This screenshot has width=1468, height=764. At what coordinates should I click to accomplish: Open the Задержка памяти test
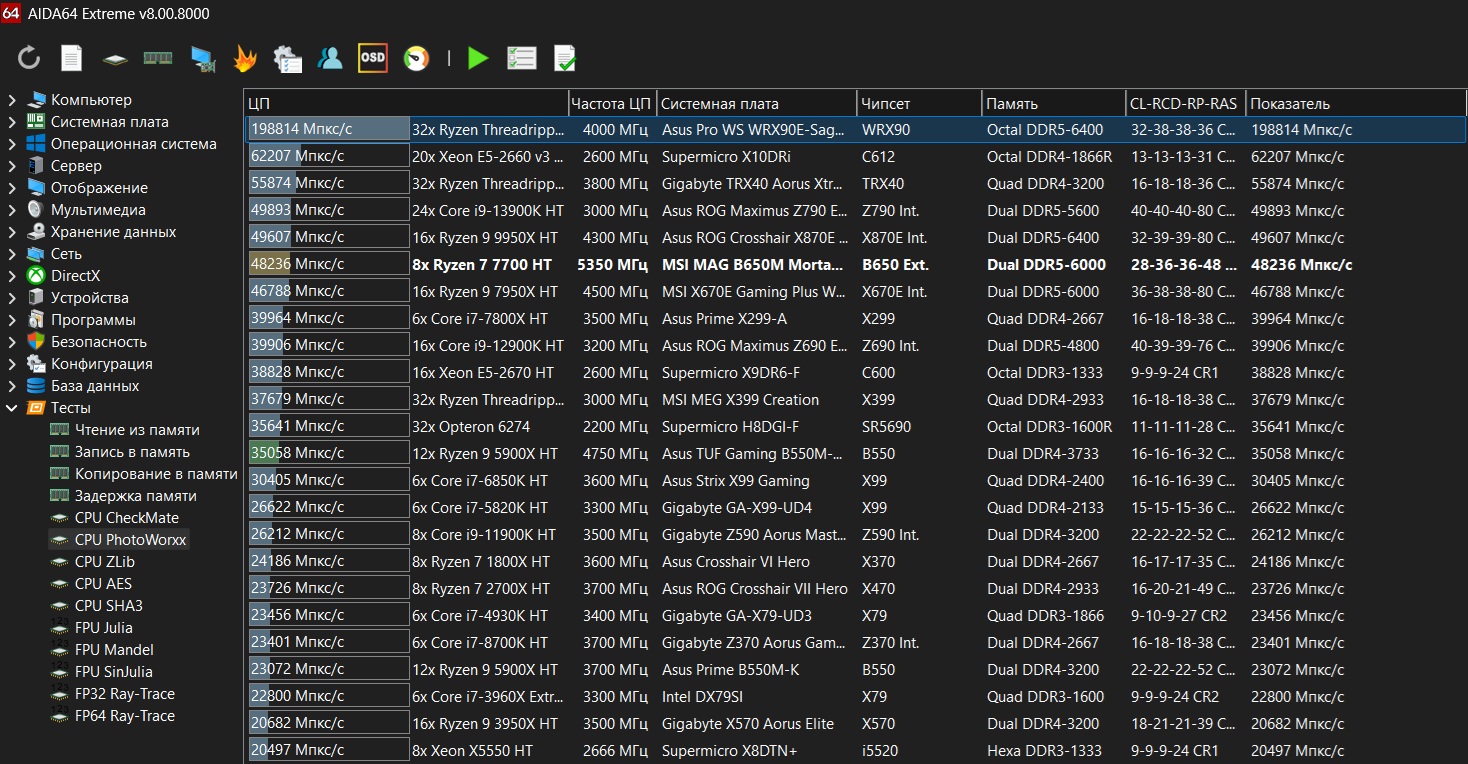136,496
